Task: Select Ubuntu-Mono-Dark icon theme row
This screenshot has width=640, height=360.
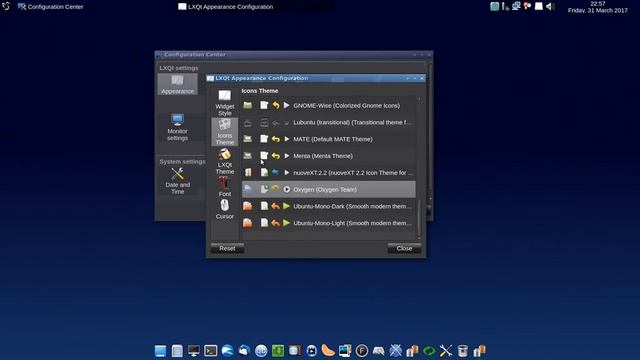Action: coord(329,206)
